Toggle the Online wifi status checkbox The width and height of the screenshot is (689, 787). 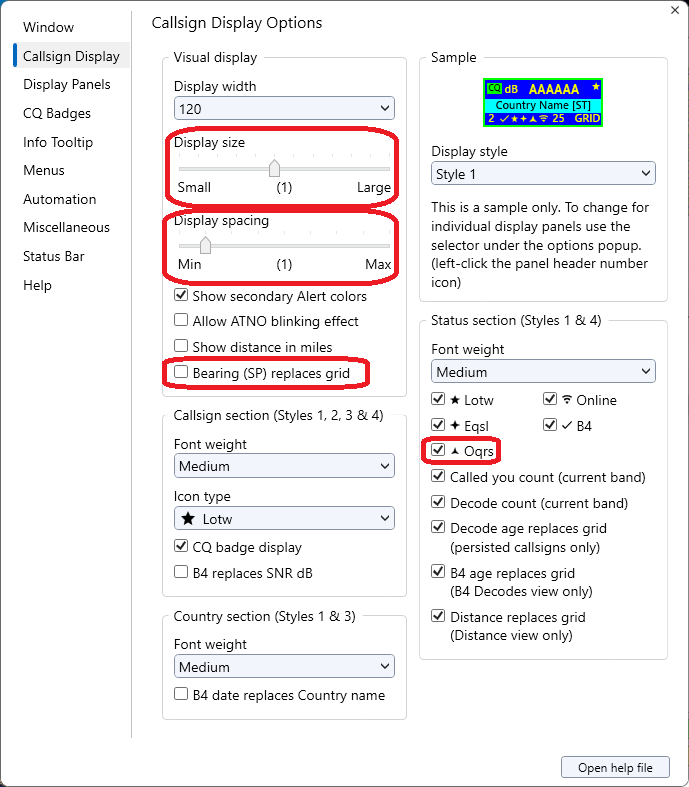click(550, 399)
